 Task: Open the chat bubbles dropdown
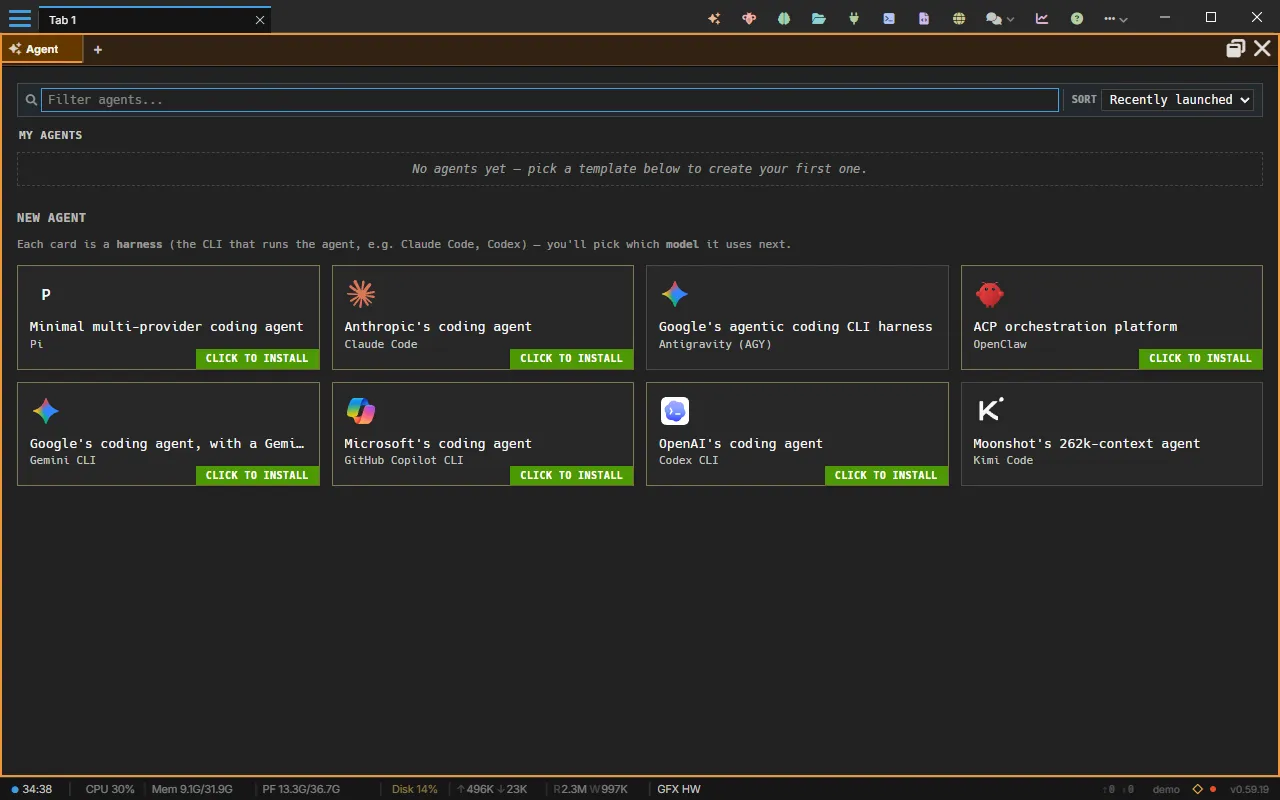pos(1000,18)
